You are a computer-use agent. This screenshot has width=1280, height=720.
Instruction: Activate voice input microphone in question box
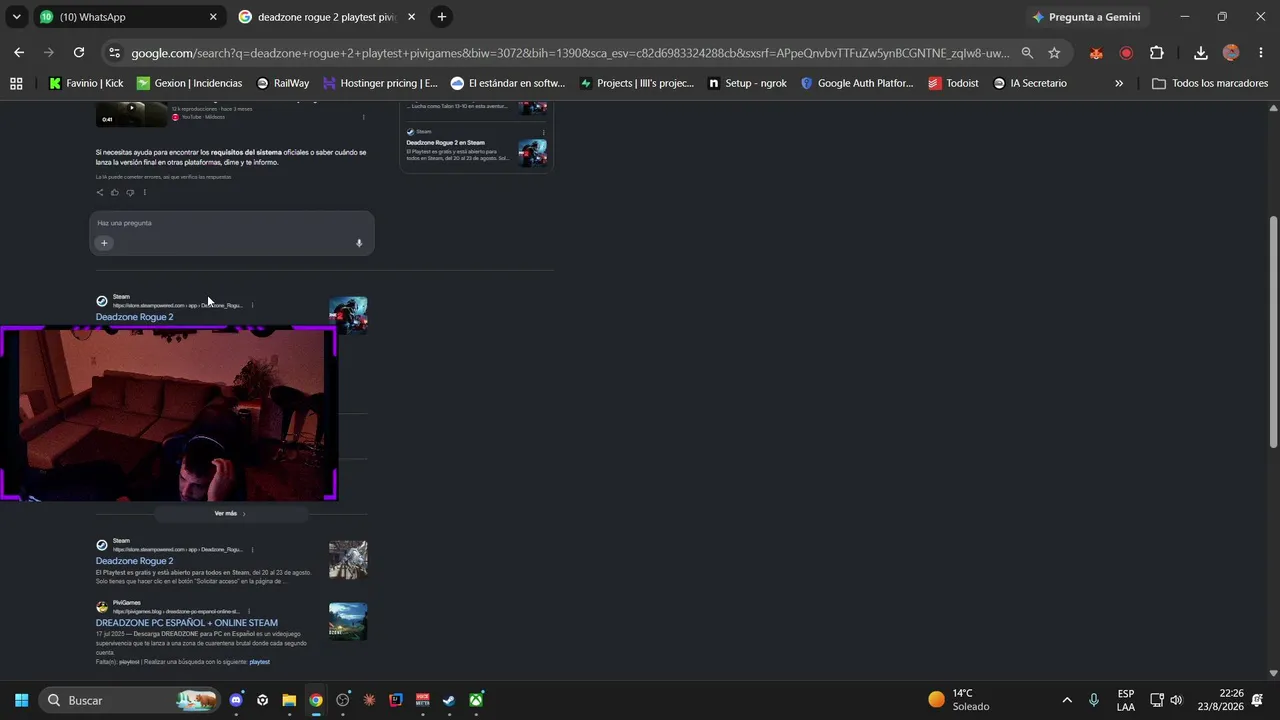coord(359,243)
